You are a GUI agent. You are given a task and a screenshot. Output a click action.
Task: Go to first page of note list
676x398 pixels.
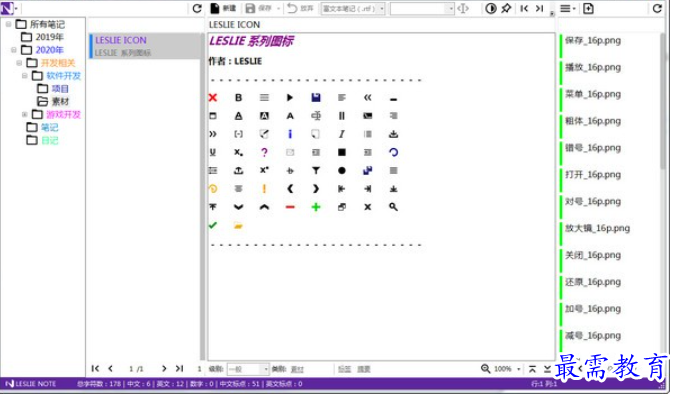tap(95, 369)
